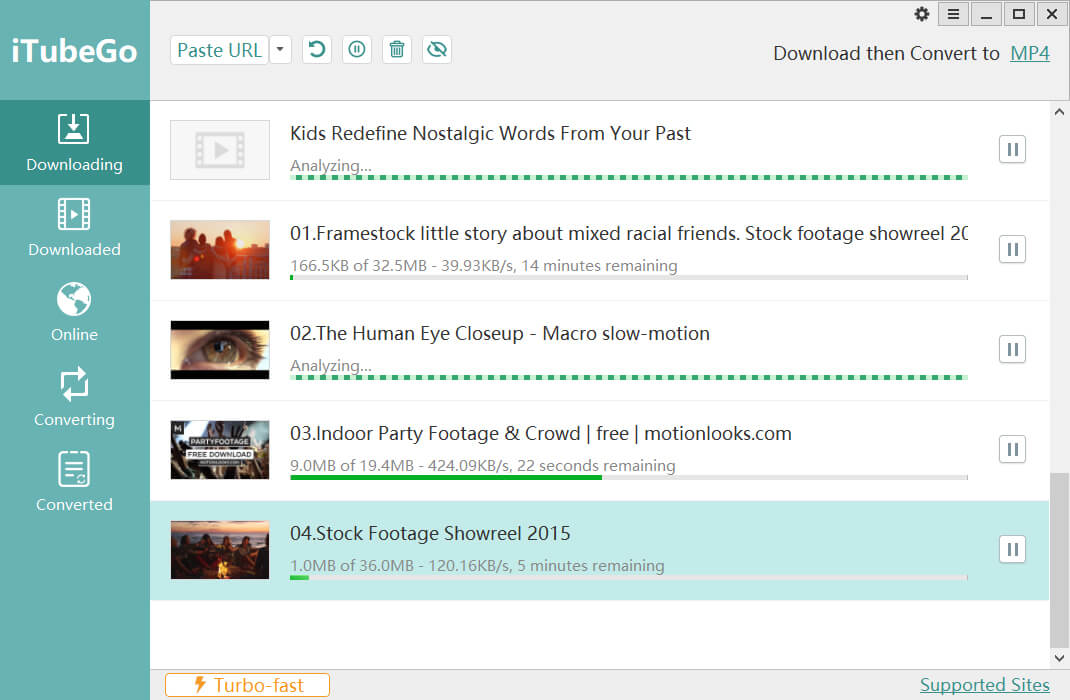
Task: Select title '04.Stock Footage Showreel 2015'
Action: point(430,534)
